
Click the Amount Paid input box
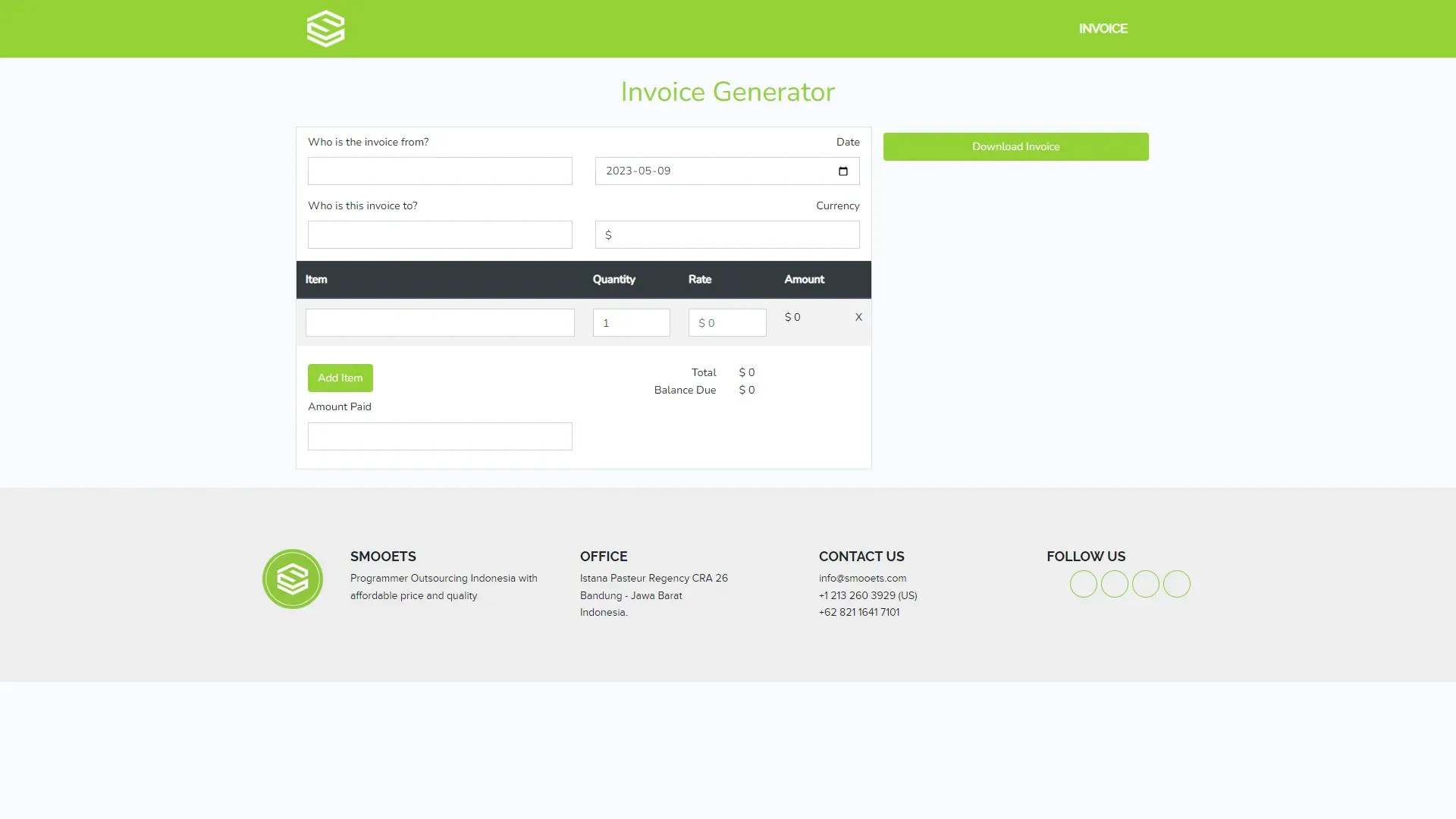(440, 436)
